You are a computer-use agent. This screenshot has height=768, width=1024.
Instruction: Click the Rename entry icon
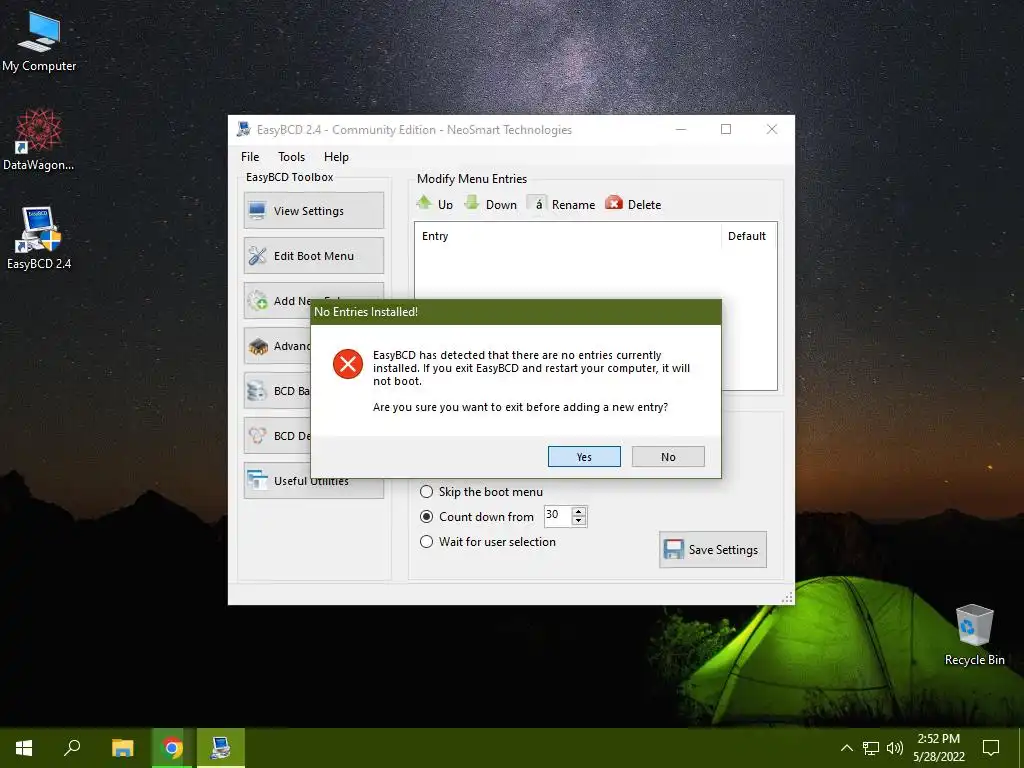click(537, 204)
